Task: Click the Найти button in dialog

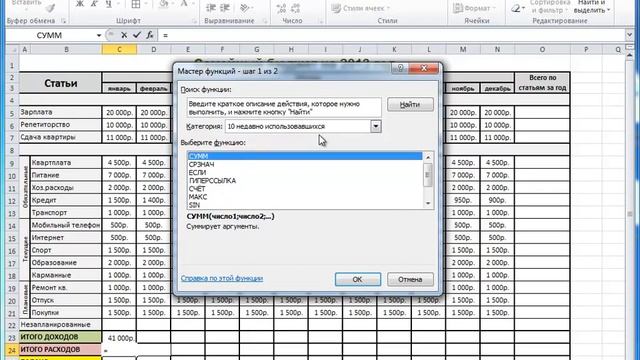Action: [410, 104]
